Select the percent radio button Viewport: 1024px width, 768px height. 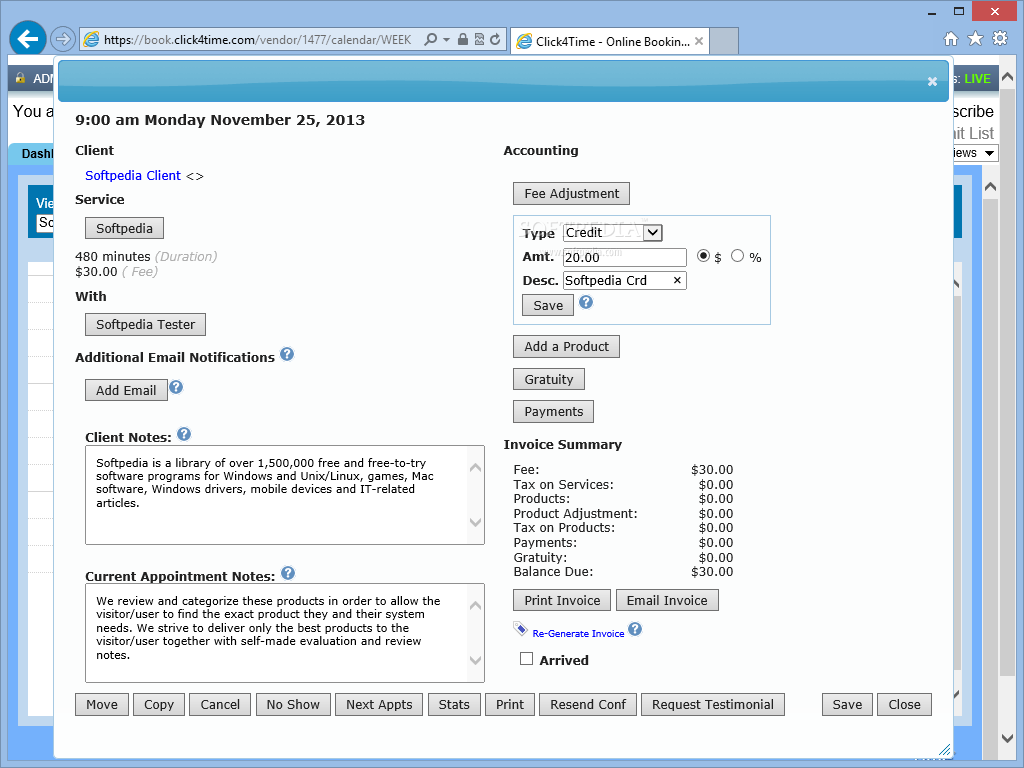[737, 256]
